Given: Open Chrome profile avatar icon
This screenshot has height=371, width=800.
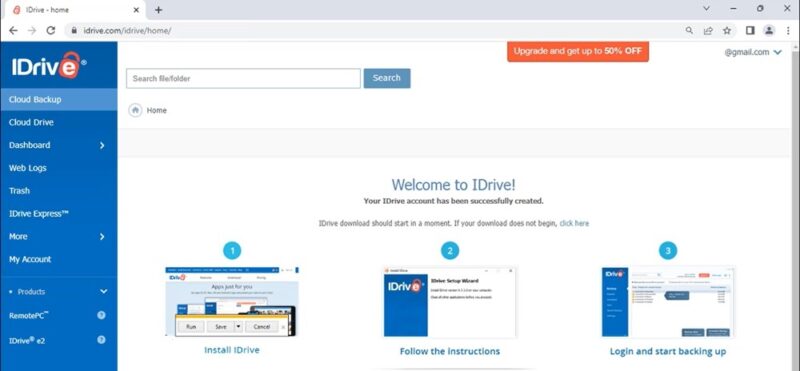Looking at the screenshot, I should (769, 31).
